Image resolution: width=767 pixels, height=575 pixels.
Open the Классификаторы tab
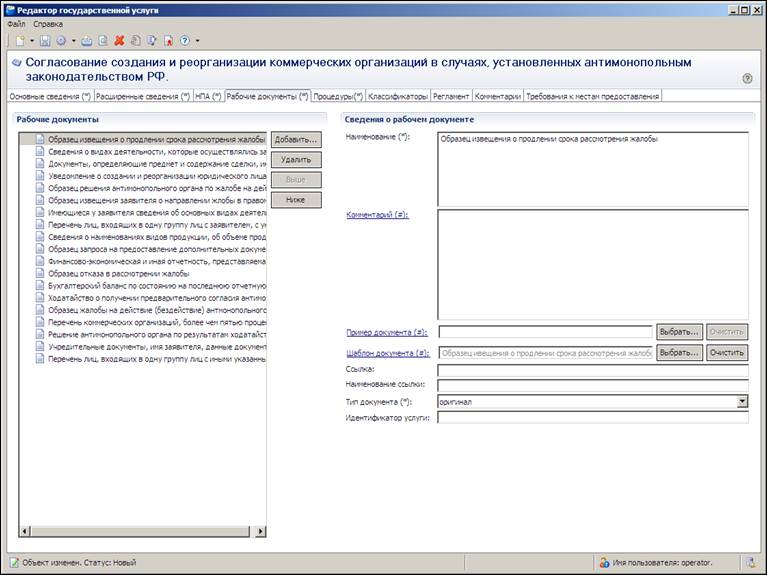coord(398,96)
